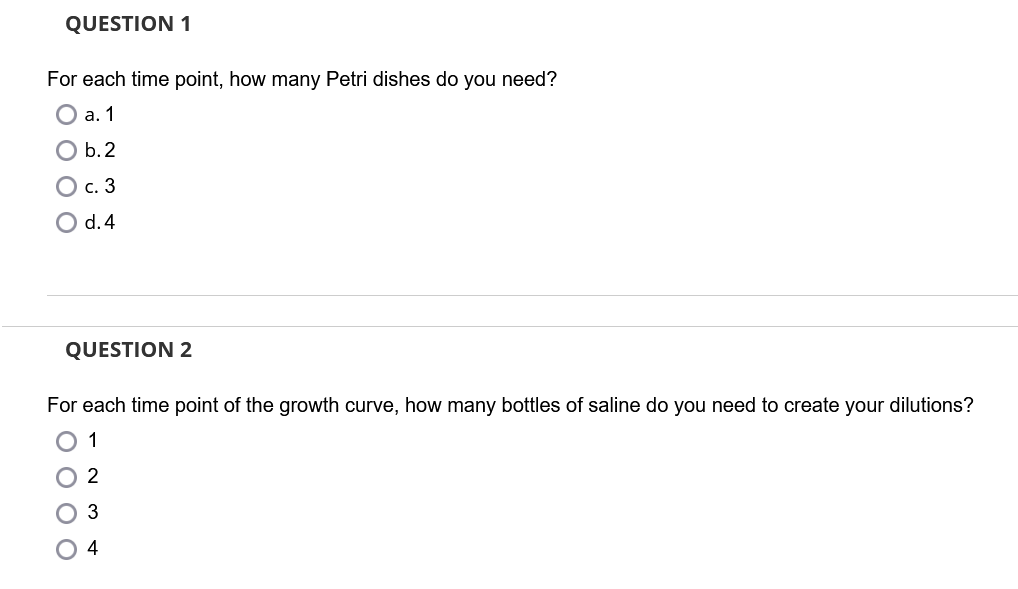1018x589 pixels.
Task: Choose radio button for answer 3 in Question 2
Action: point(66,514)
